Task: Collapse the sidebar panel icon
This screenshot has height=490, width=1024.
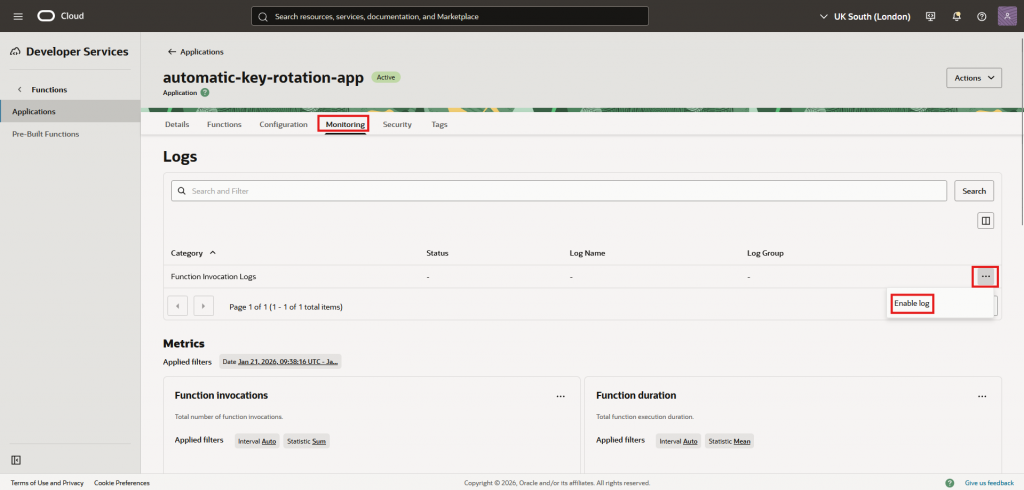Action: (x=16, y=459)
